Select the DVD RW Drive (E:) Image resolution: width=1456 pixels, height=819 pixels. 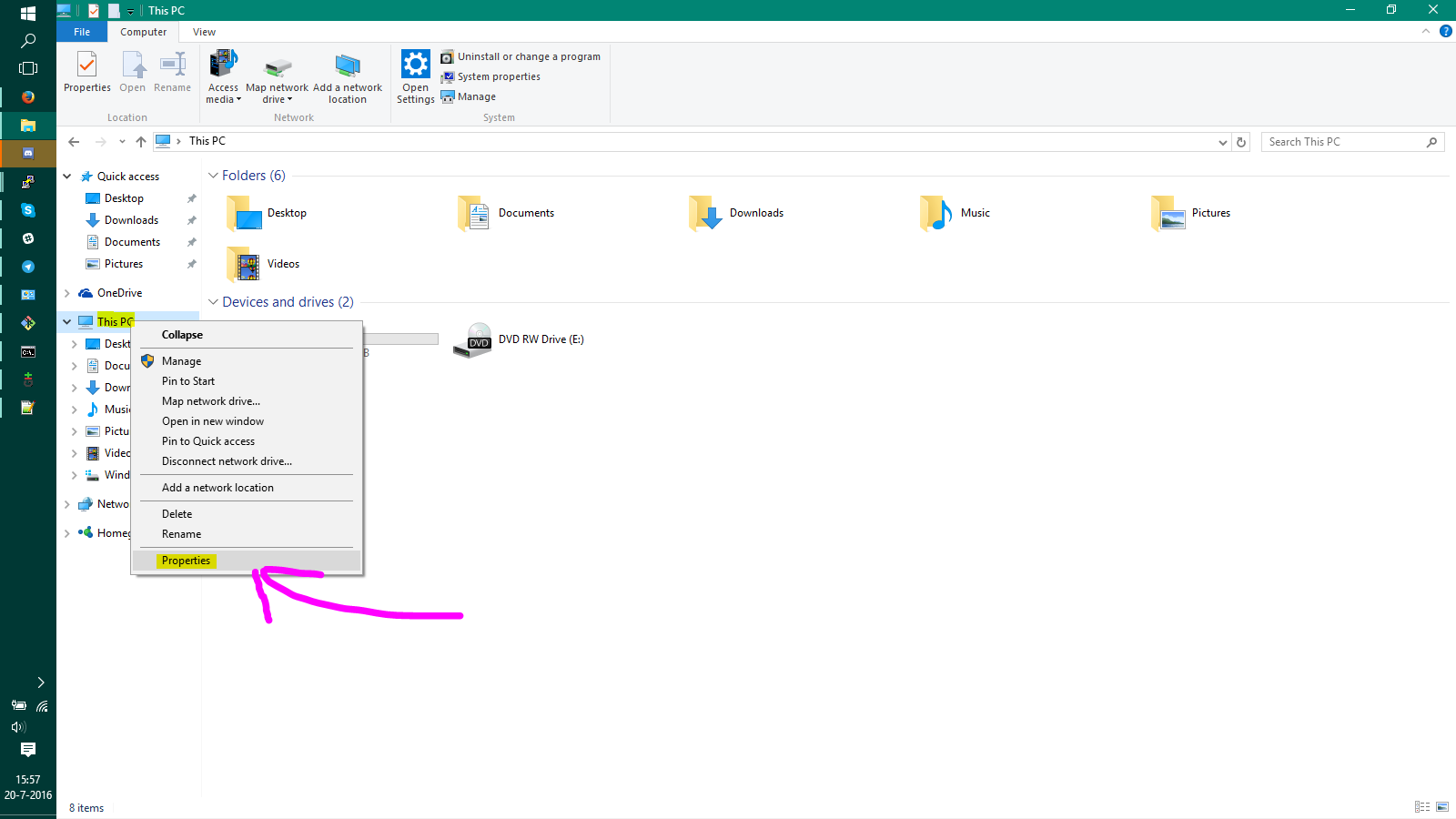pos(519,340)
